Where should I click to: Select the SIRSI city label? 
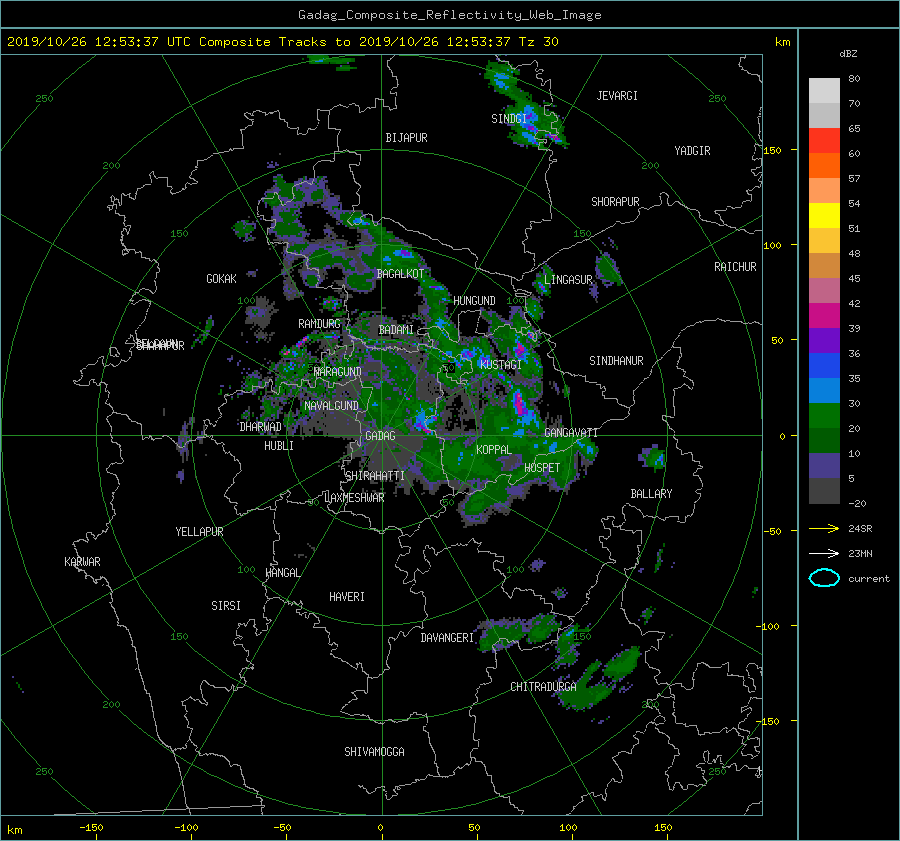226,606
